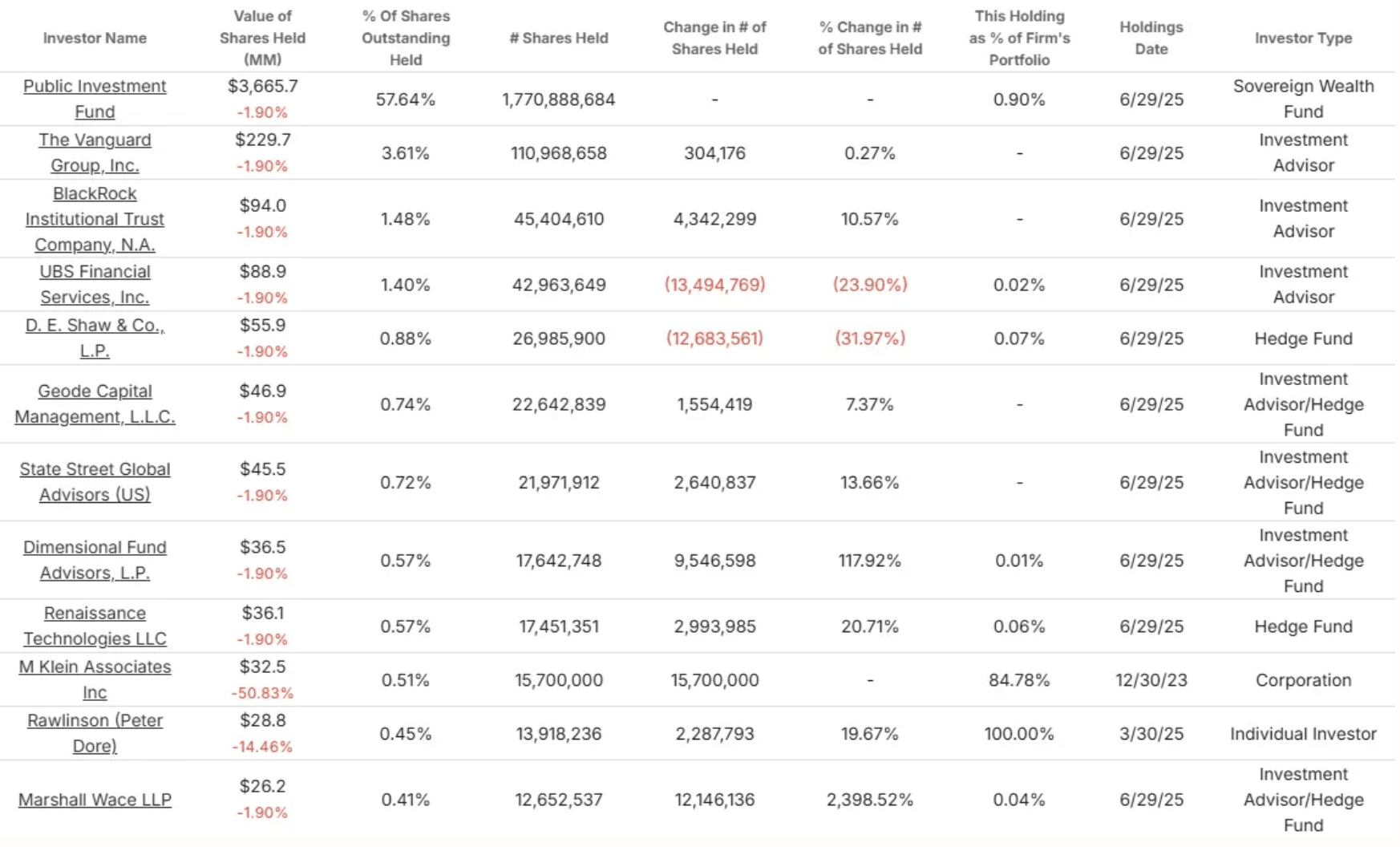Open Geode Capital Management, L.L.C. link
Image resolution: width=1400 pixels, height=847 pixels.
coord(95,403)
